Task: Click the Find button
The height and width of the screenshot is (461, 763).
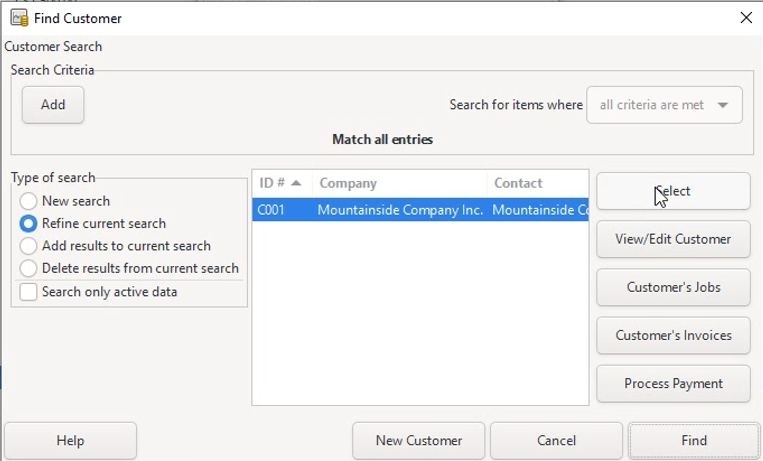Action: click(693, 440)
